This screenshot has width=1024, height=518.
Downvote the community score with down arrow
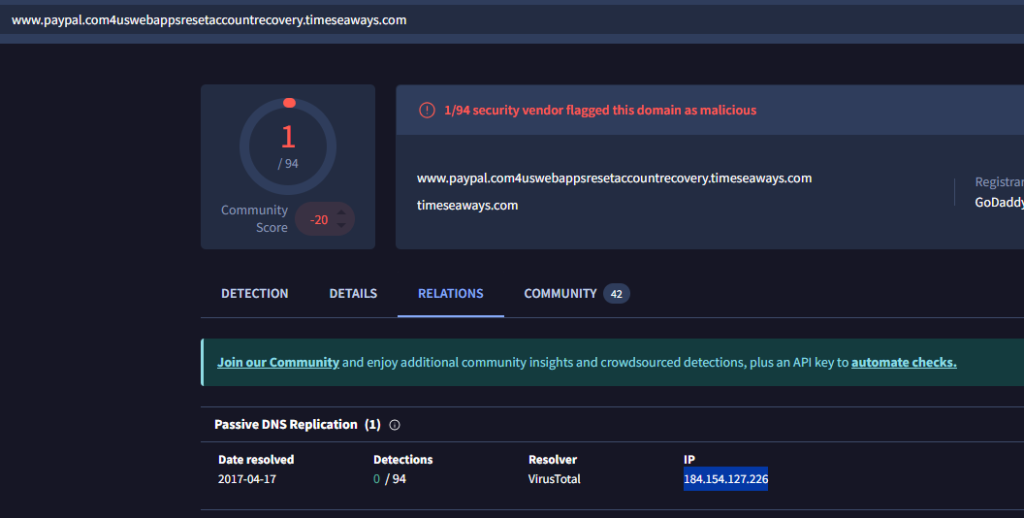(x=342, y=227)
